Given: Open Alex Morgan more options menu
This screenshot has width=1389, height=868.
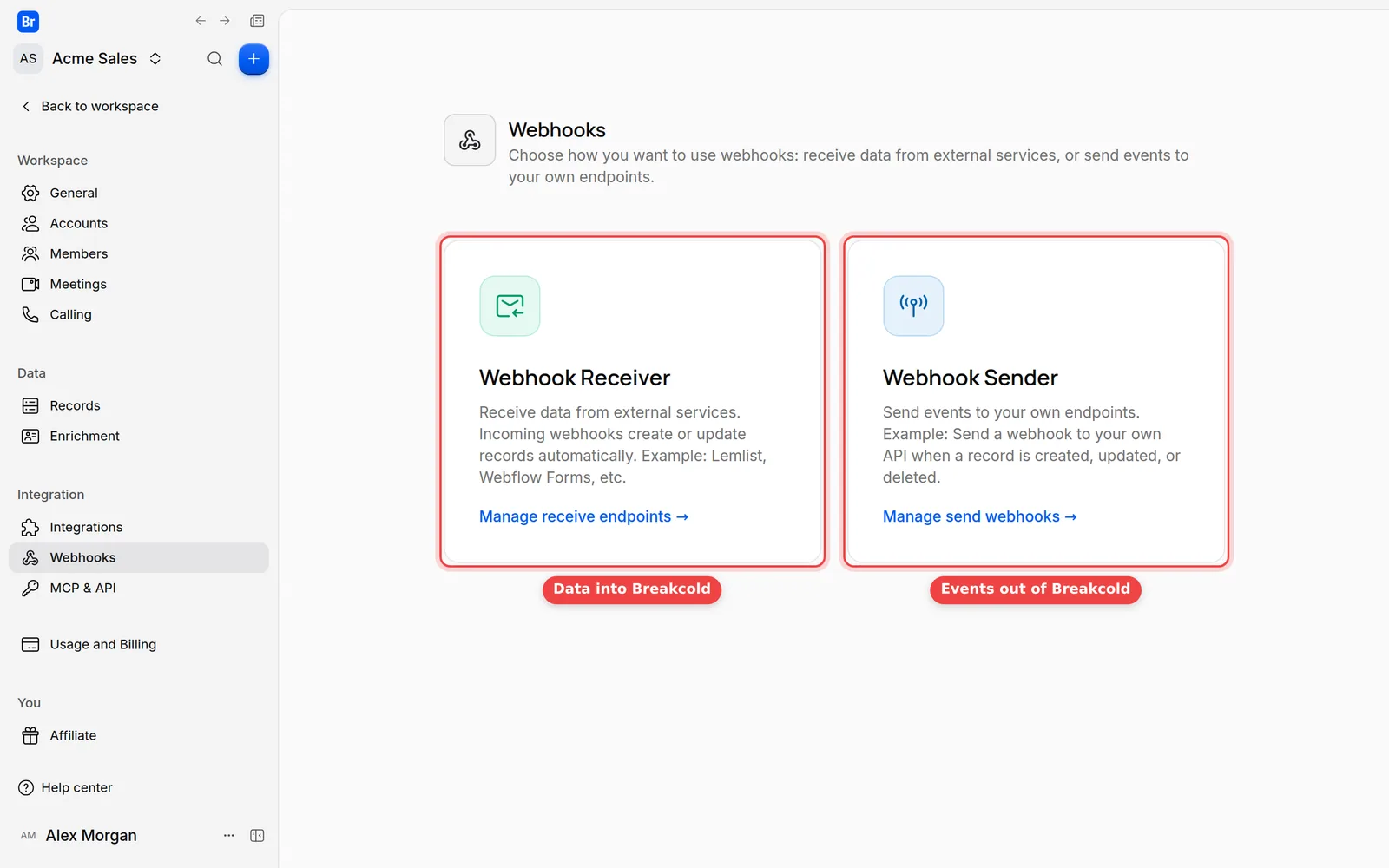Looking at the screenshot, I should coord(229,835).
